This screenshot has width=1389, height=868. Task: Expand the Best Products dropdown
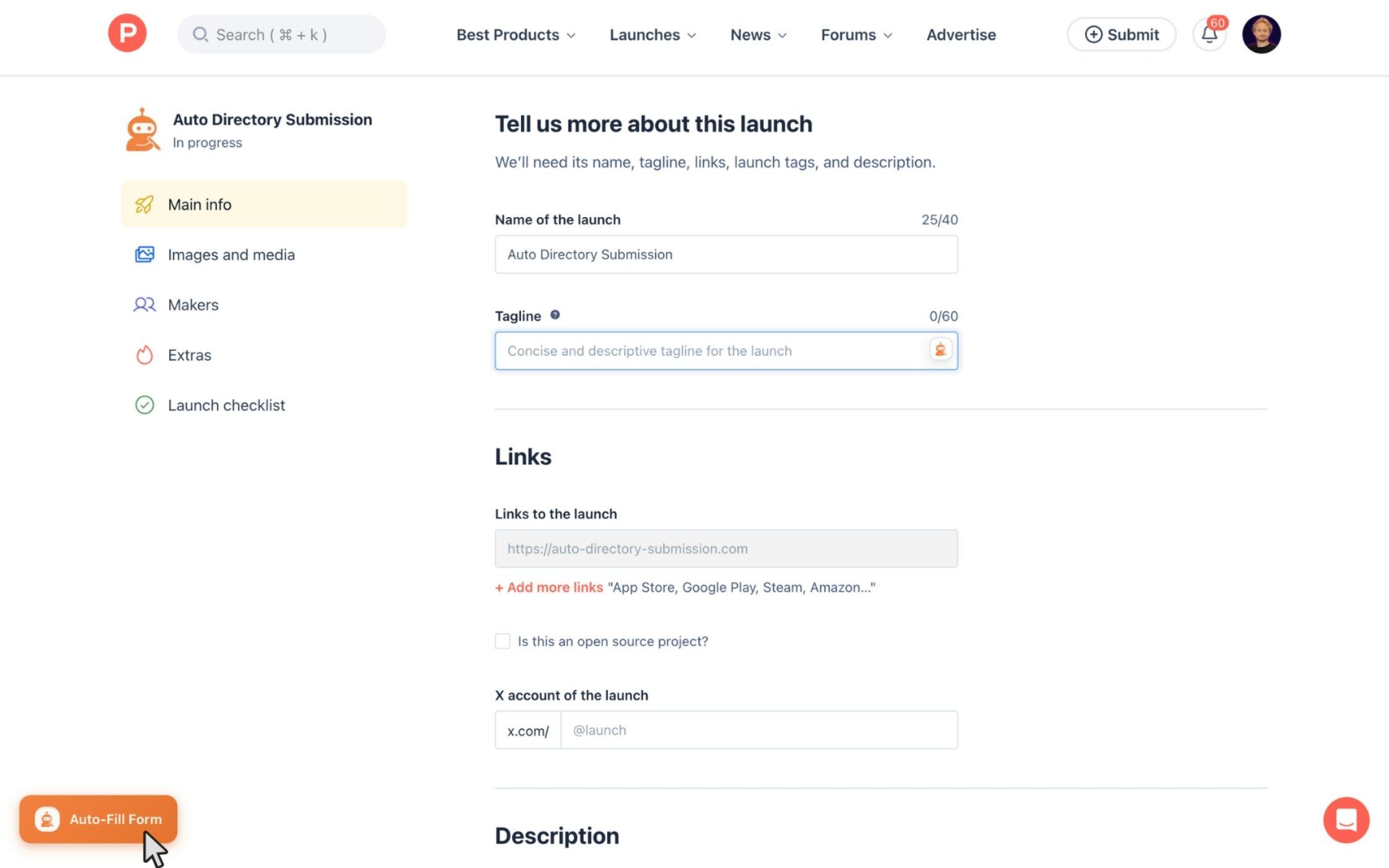pyautogui.click(x=516, y=35)
